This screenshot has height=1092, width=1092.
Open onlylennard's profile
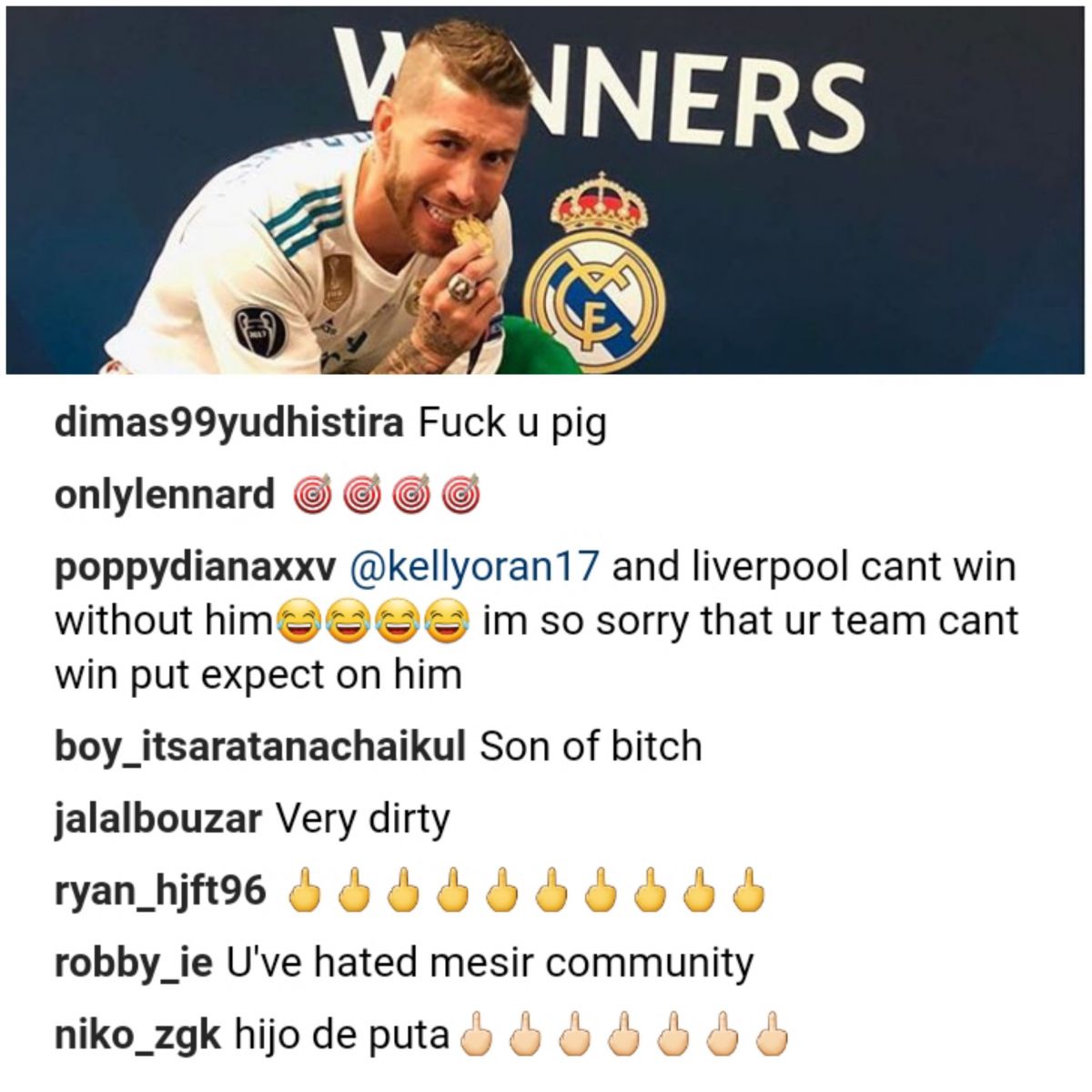[165, 494]
